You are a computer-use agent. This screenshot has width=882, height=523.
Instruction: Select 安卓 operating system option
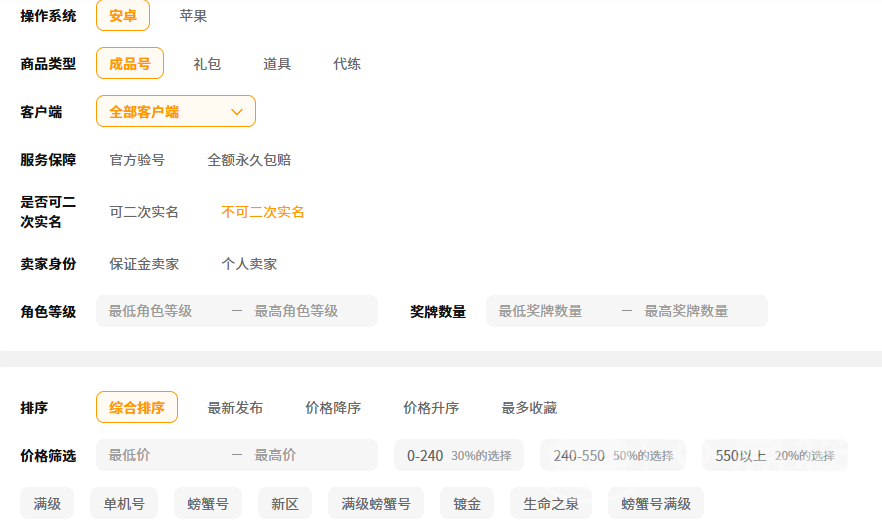coord(123,16)
